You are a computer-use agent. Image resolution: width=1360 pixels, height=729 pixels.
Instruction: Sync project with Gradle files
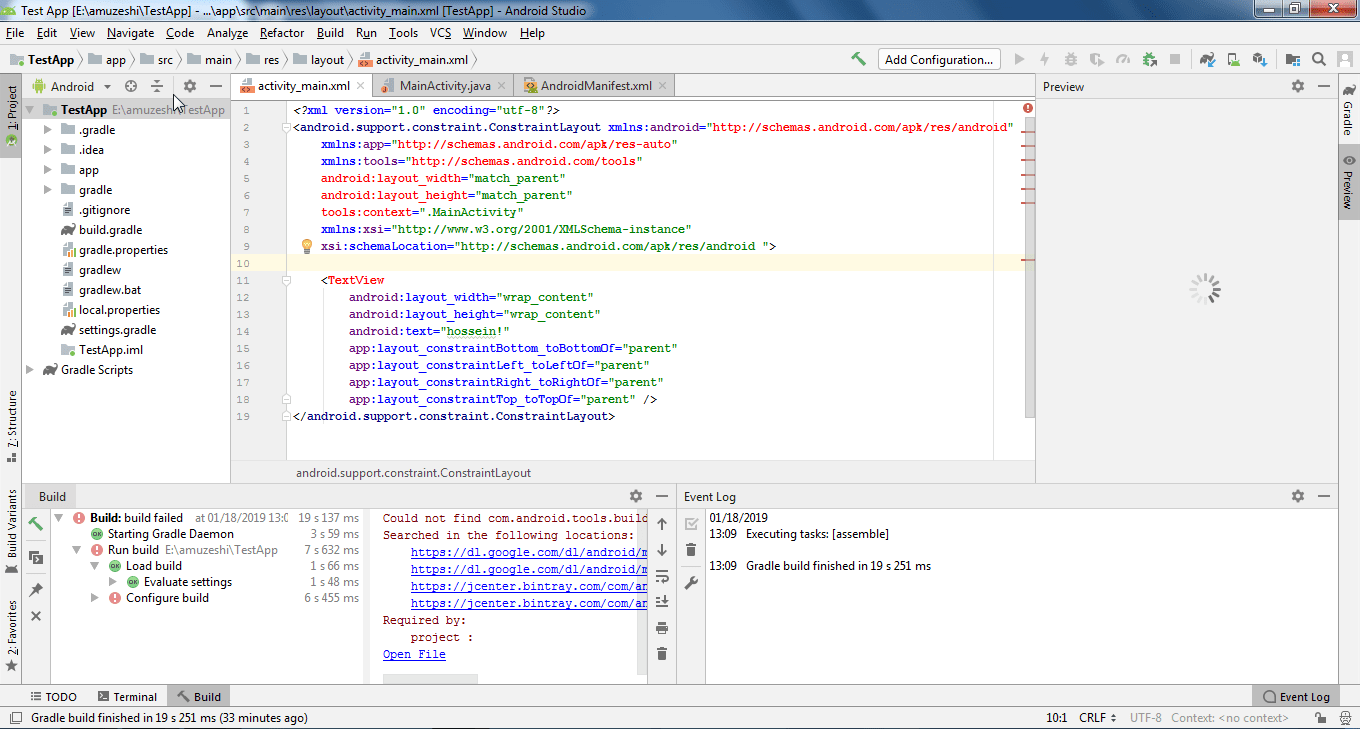click(x=1207, y=59)
